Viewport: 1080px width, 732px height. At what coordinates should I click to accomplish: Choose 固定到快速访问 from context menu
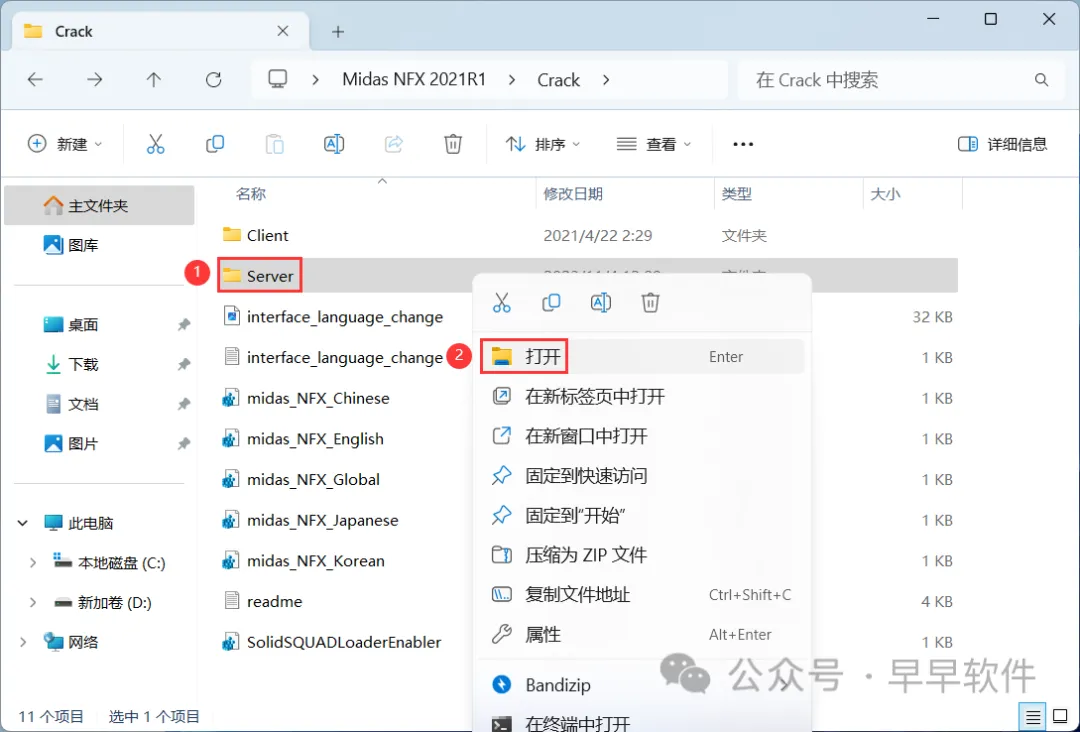point(642,476)
